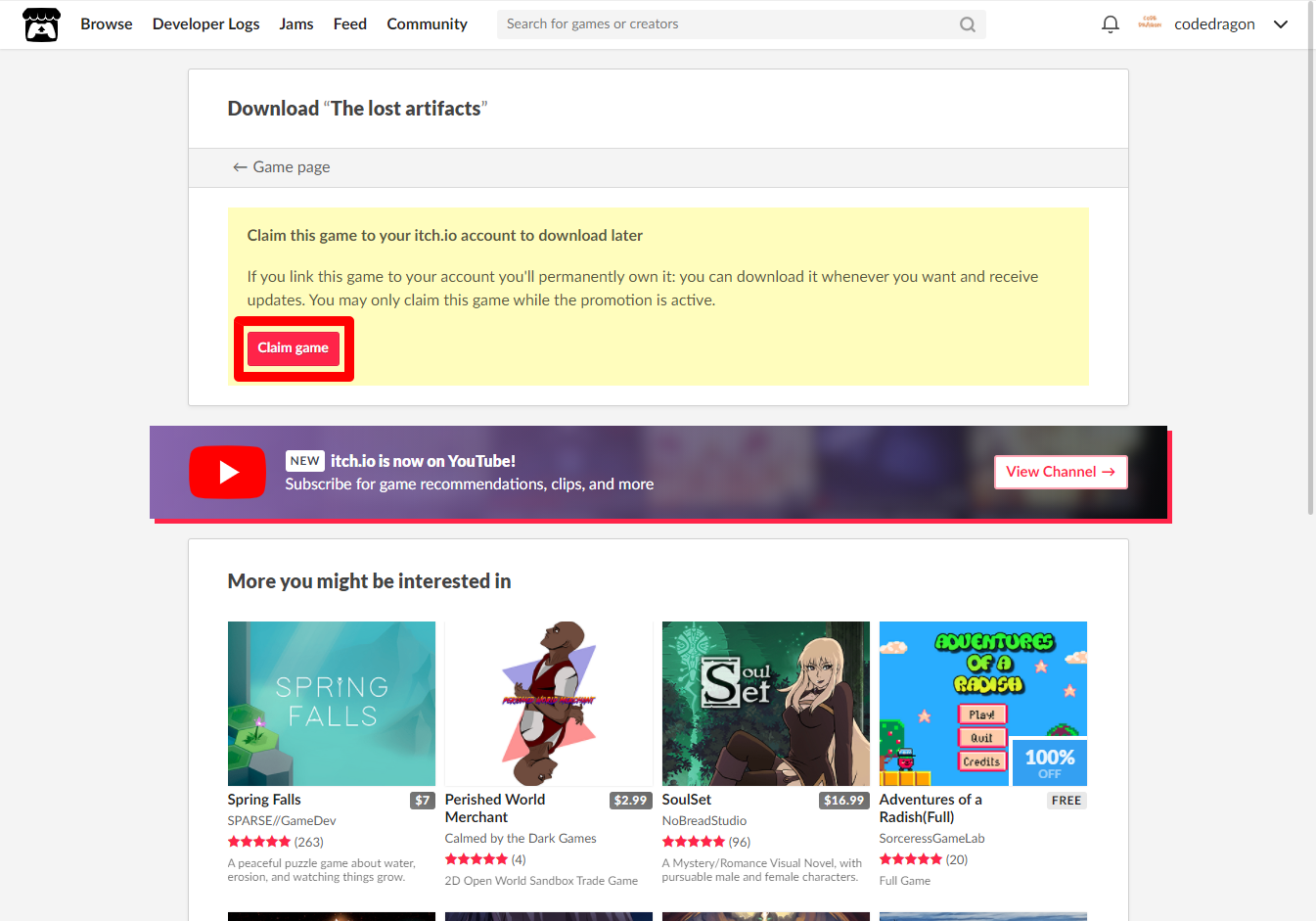This screenshot has width=1316, height=921.
Task: Click the 'Download The lost artifacts' heading
Action: point(357,109)
